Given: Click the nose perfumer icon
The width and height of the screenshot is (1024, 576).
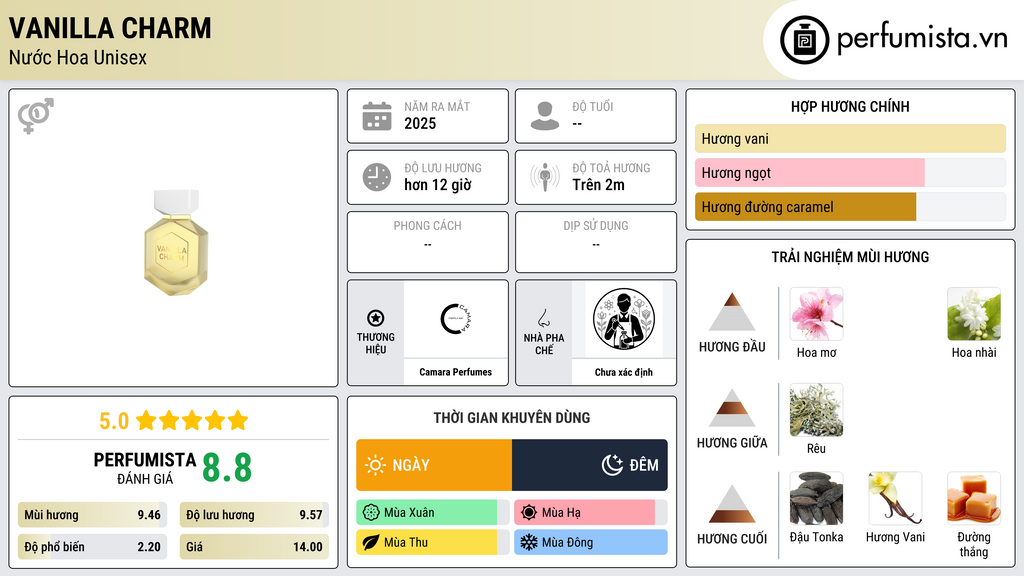Looking at the screenshot, I should point(543,318).
